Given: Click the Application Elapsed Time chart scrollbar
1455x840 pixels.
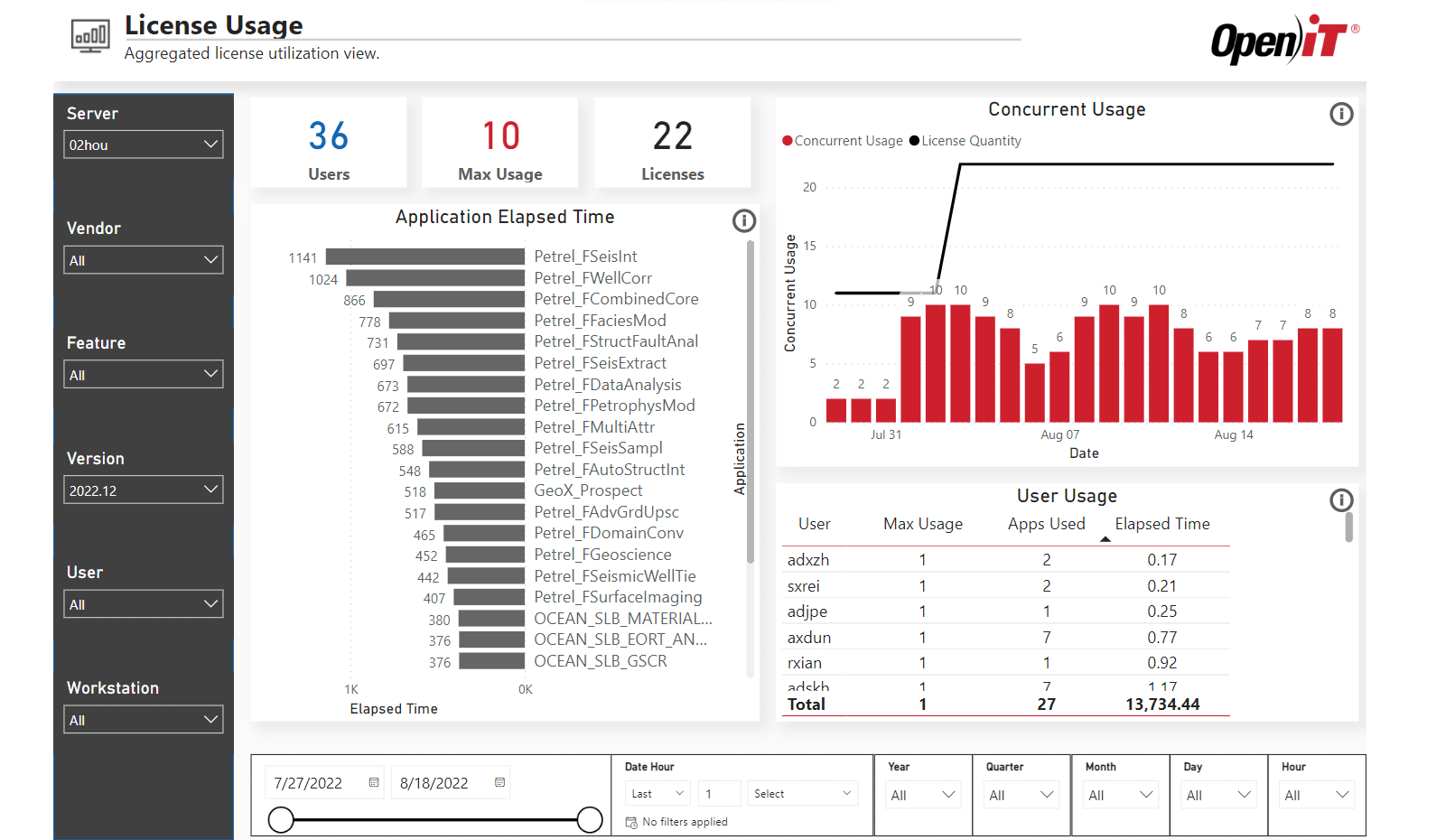Looking at the screenshot, I should pos(750,402).
